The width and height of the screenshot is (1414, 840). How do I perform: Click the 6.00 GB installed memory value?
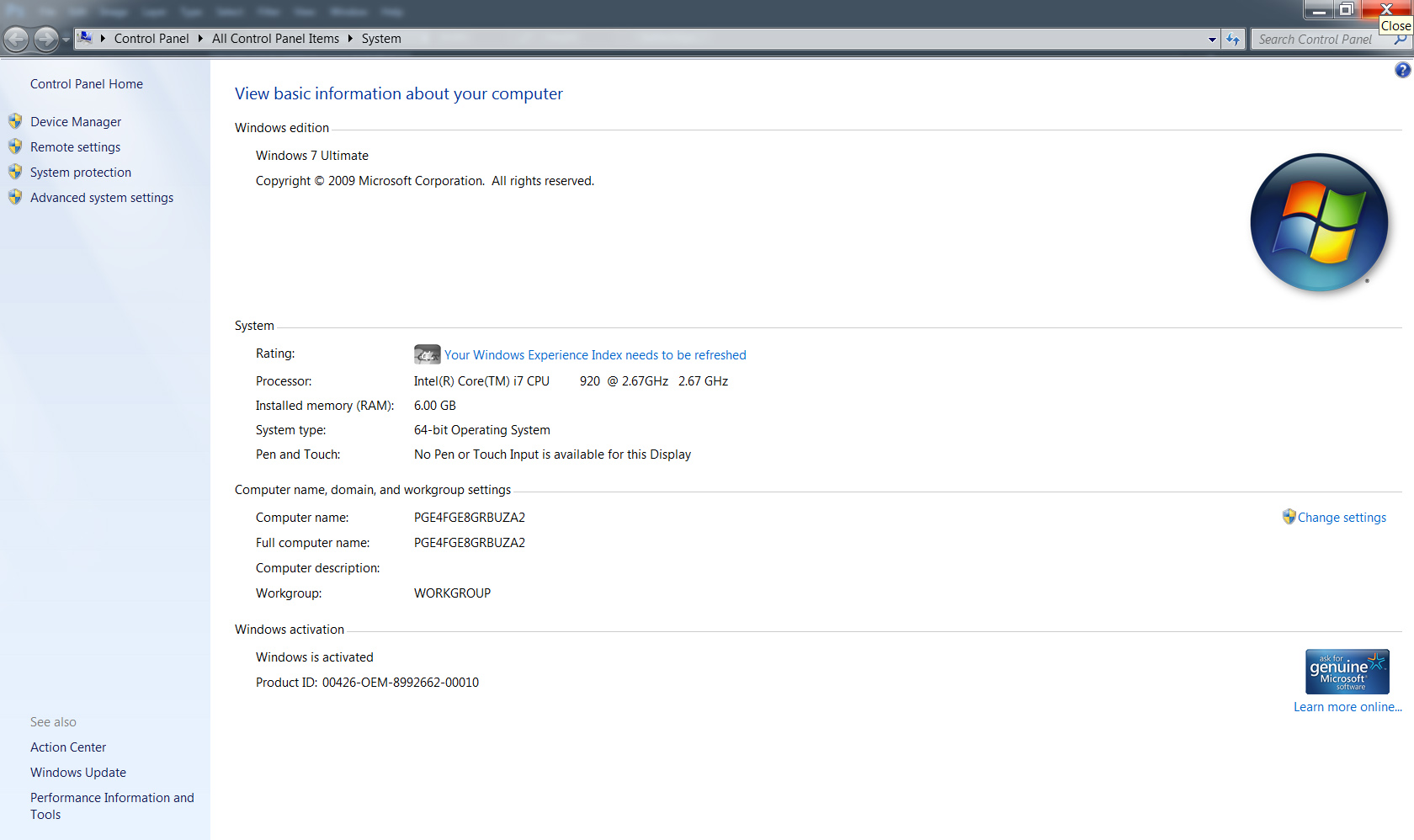435,406
